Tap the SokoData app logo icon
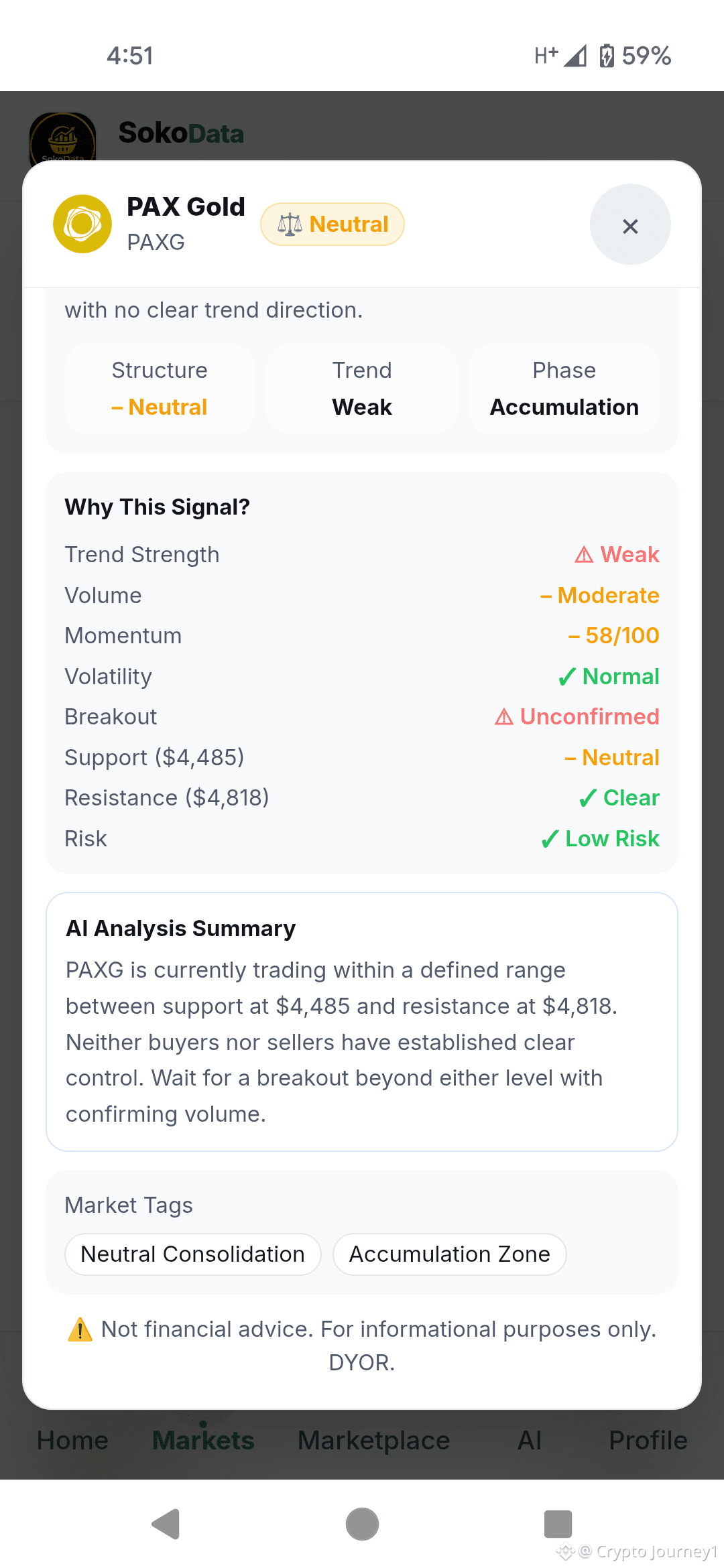724x1568 pixels. click(x=62, y=137)
